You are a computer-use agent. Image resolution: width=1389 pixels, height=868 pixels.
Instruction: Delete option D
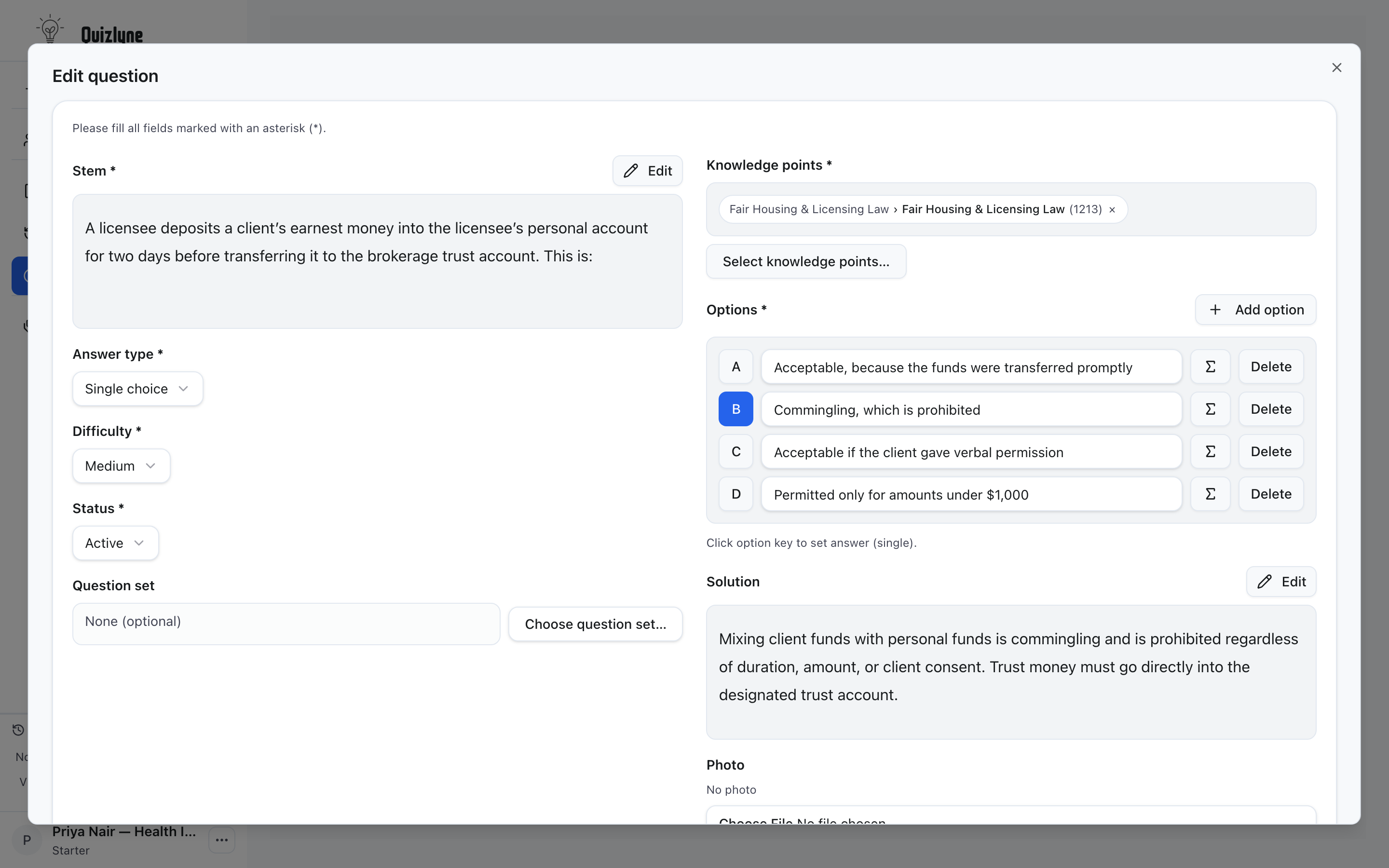coord(1271,494)
